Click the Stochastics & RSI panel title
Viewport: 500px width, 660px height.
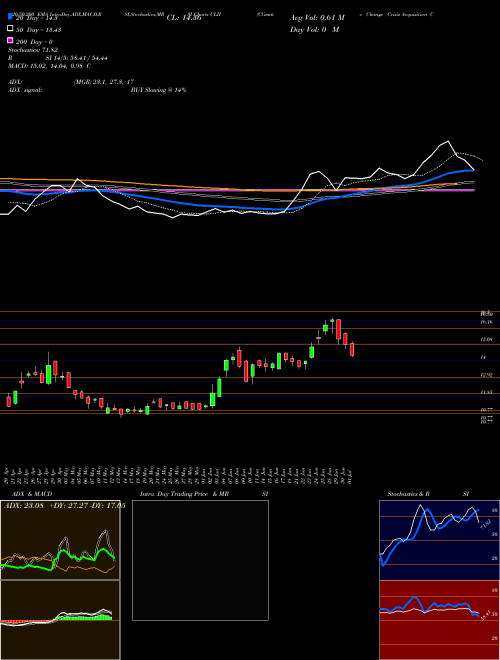point(428,494)
